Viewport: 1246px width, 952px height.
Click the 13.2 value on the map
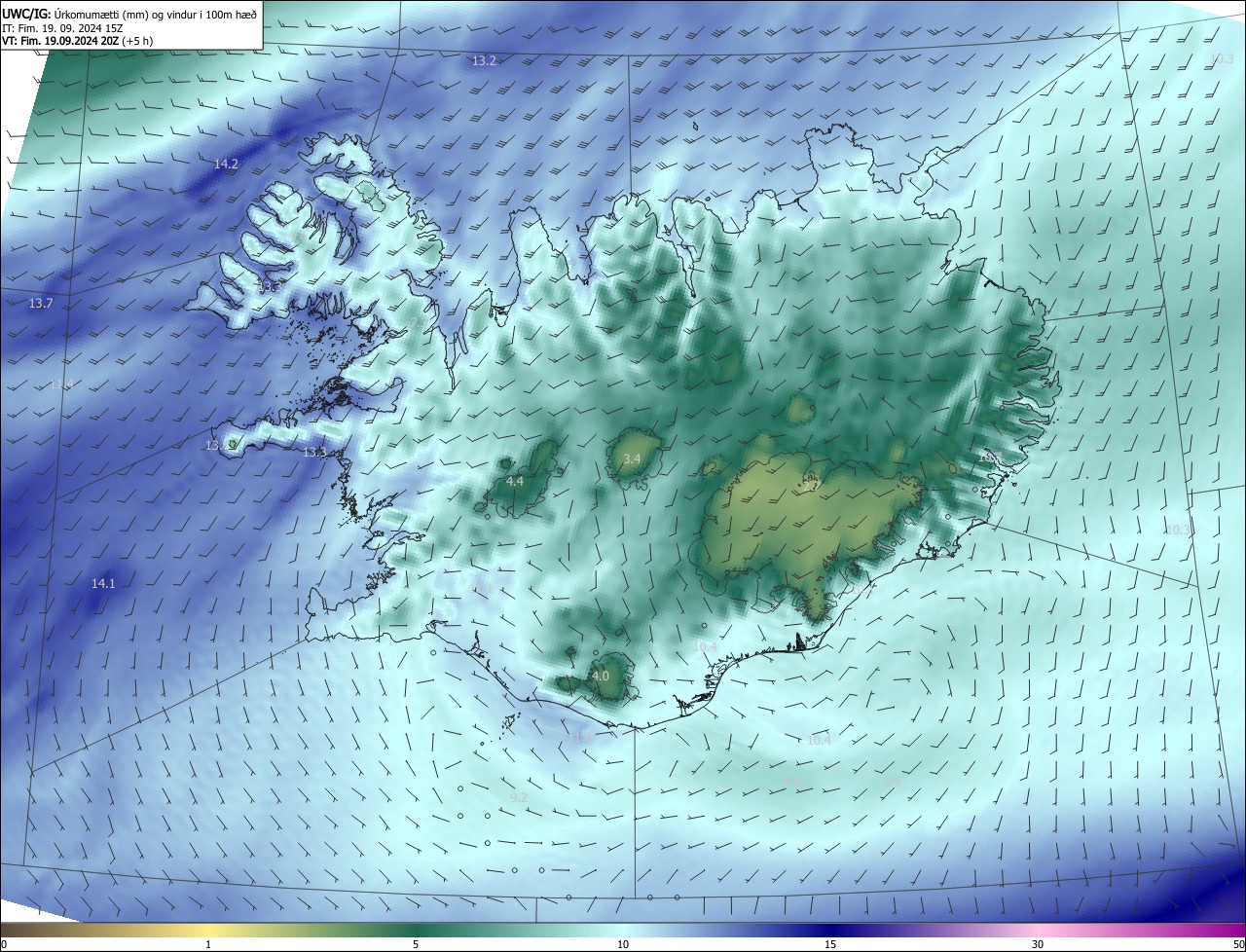click(x=484, y=61)
